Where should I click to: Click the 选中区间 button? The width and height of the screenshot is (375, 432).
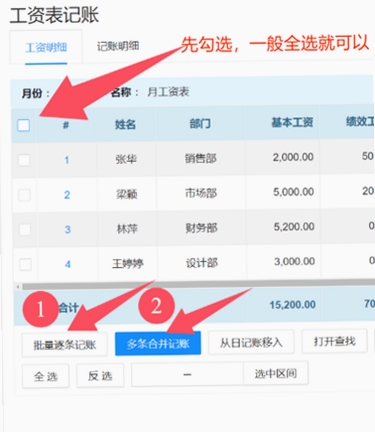(x=276, y=374)
